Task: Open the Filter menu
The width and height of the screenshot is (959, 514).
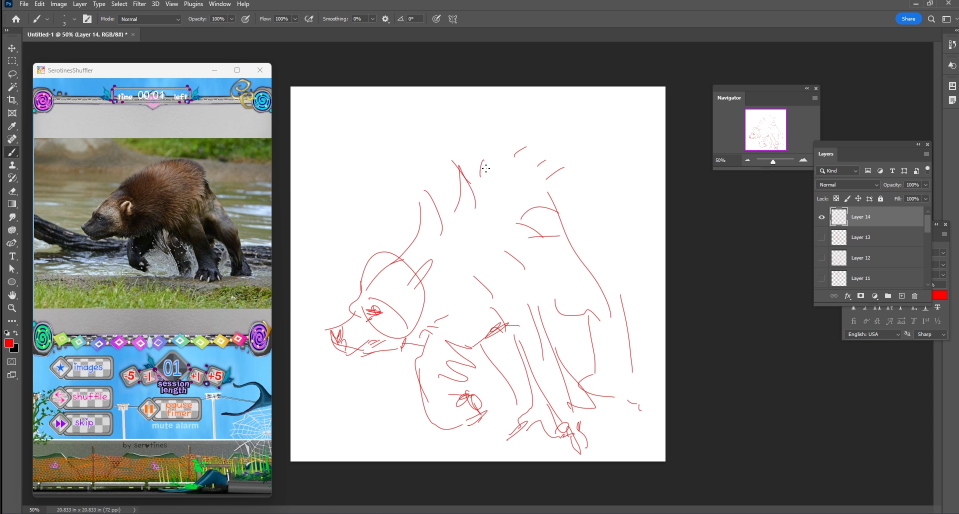Action: tap(139, 4)
